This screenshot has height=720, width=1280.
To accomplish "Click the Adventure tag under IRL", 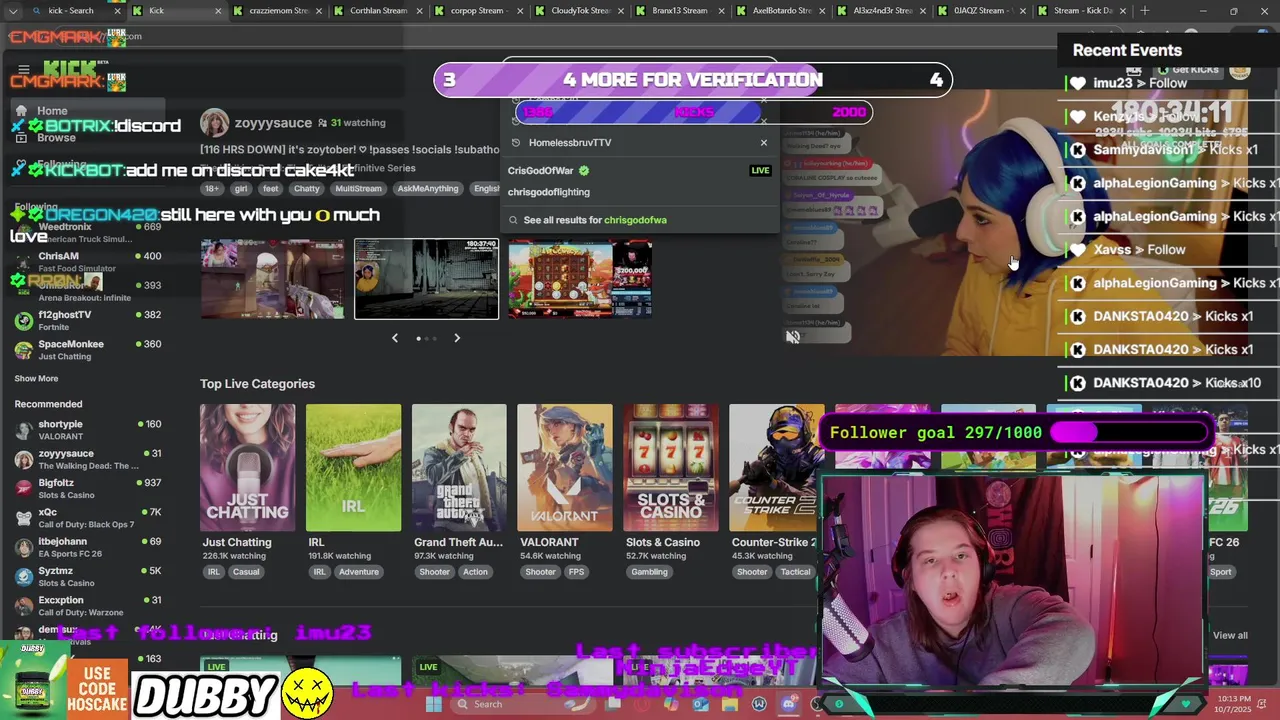I will (359, 572).
